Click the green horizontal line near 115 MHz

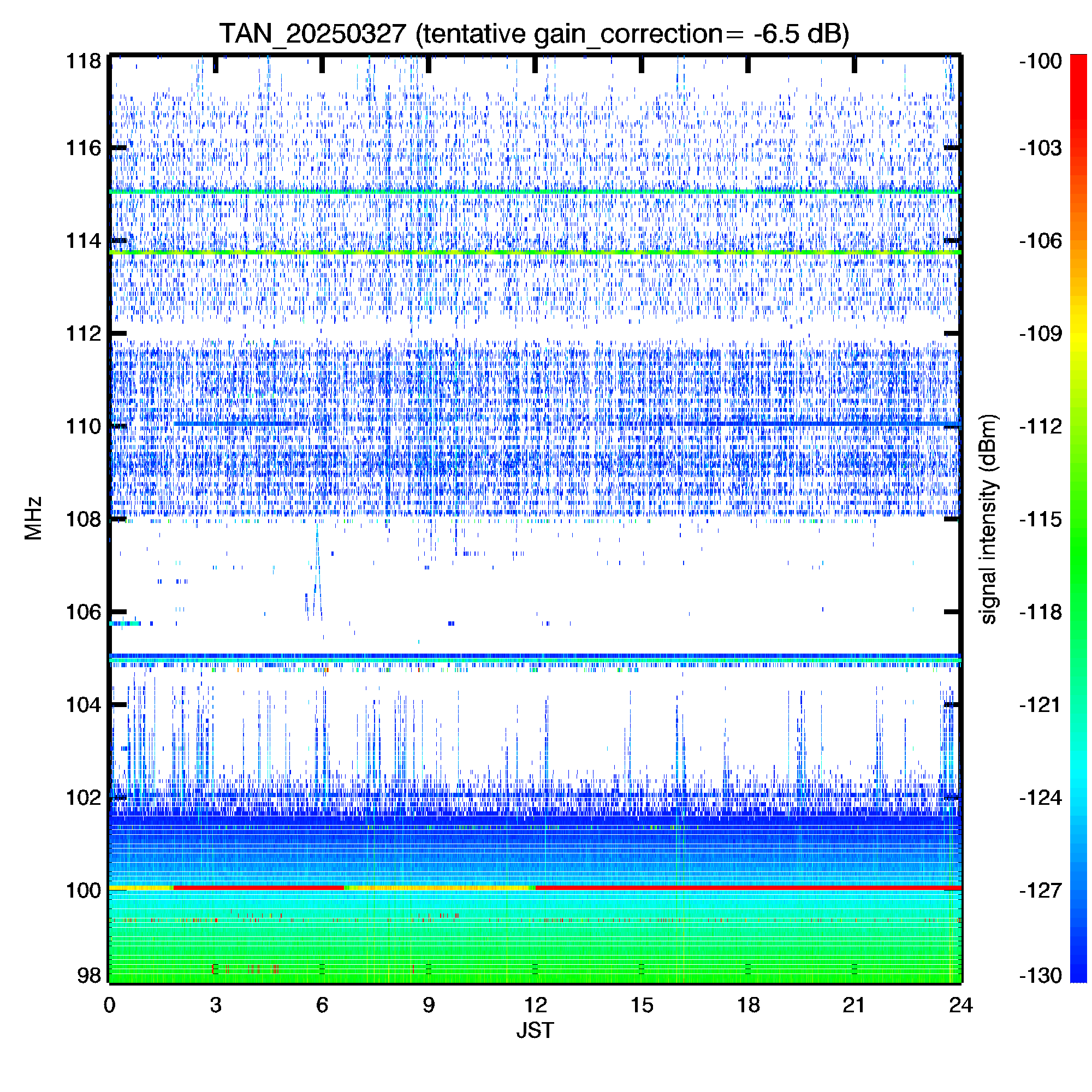coord(533,192)
